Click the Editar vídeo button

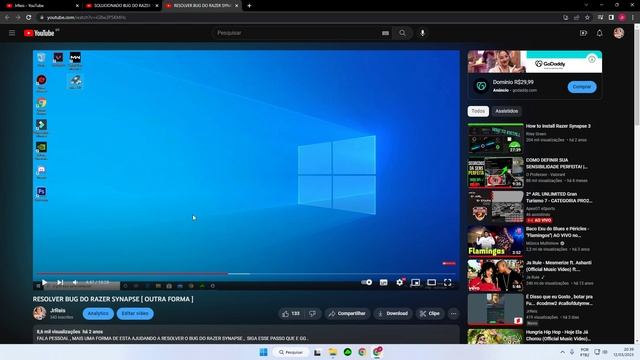click(x=135, y=313)
